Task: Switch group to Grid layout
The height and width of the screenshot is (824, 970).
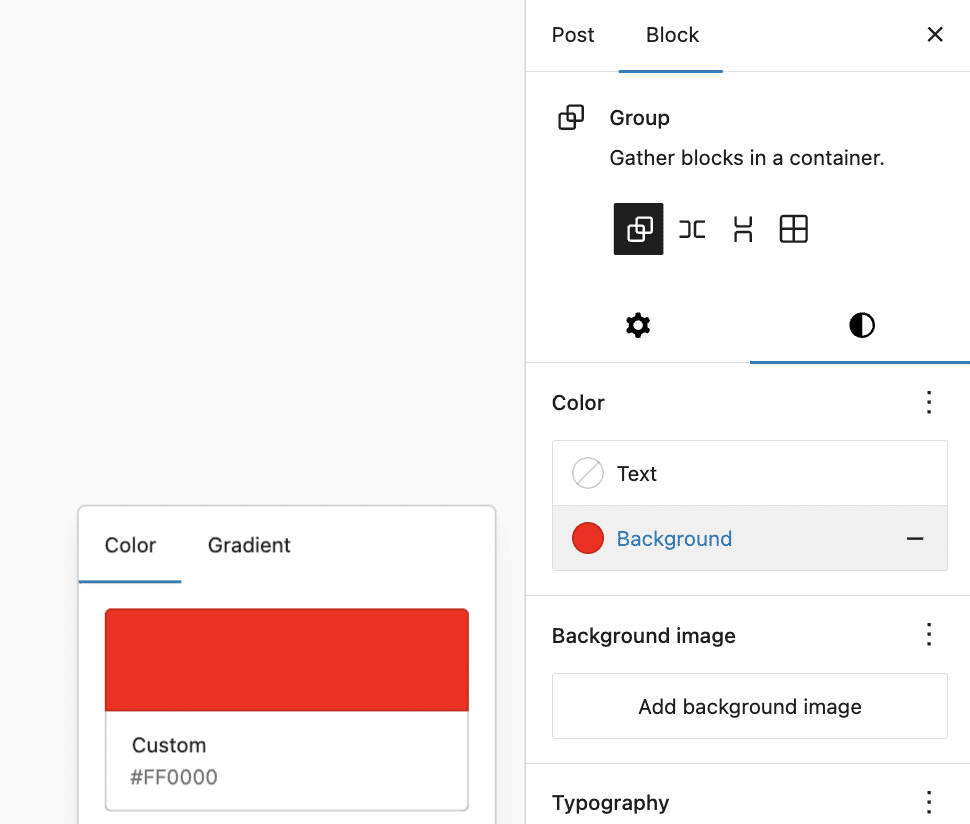Action: pyautogui.click(x=793, y=229)
